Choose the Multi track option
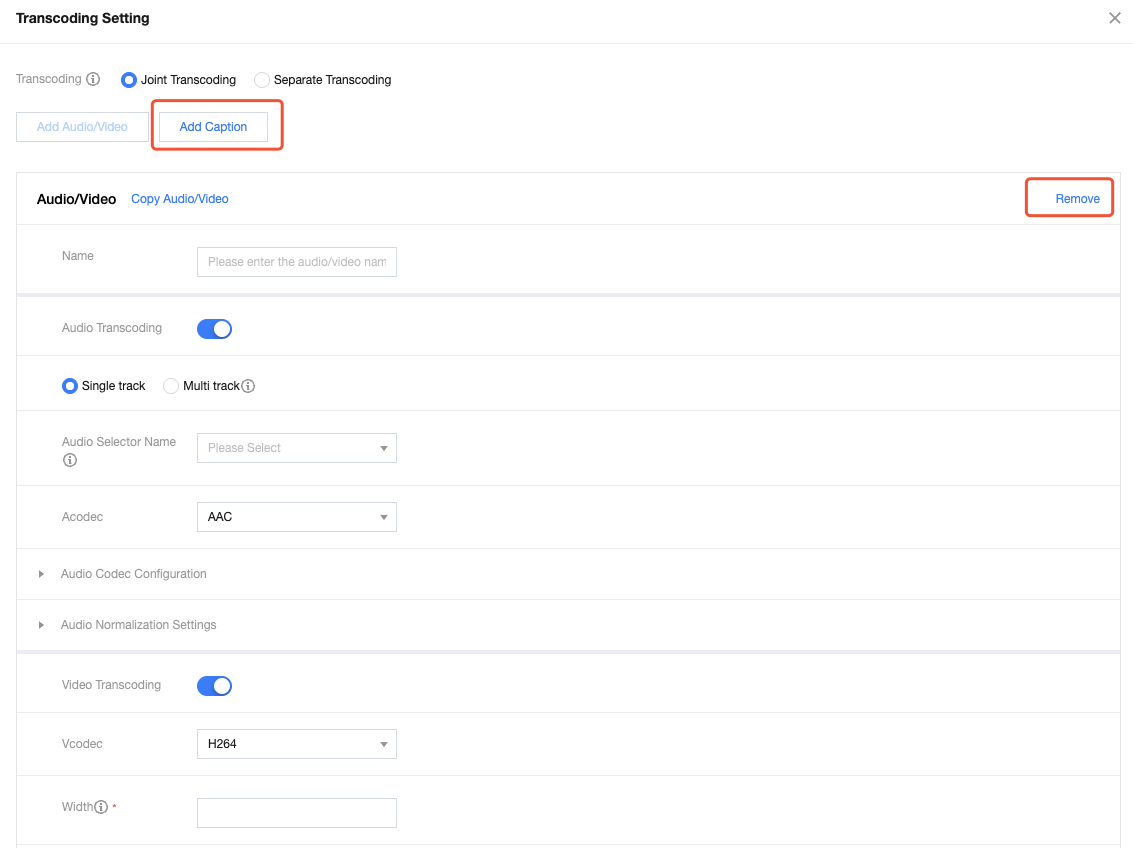Screen dimensions: 1133x848 [171, 386]
